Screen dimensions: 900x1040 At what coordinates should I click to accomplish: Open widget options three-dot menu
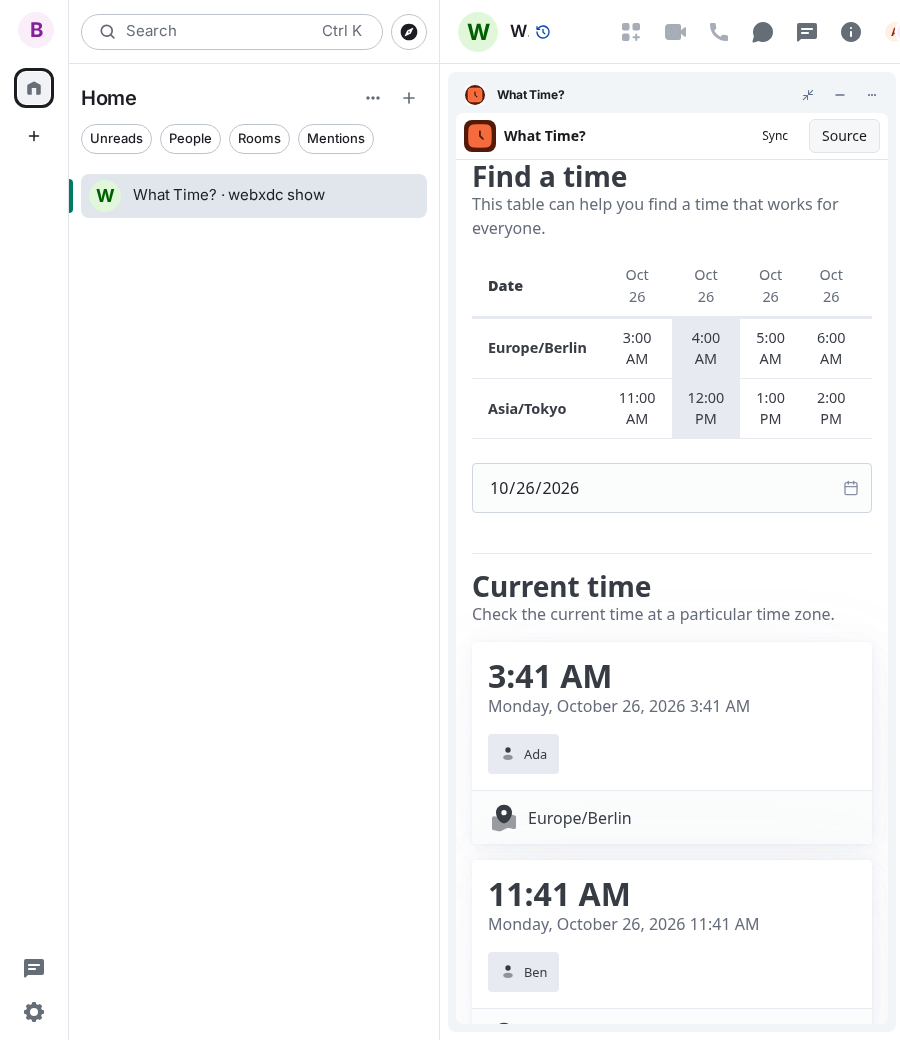point(871,95)
